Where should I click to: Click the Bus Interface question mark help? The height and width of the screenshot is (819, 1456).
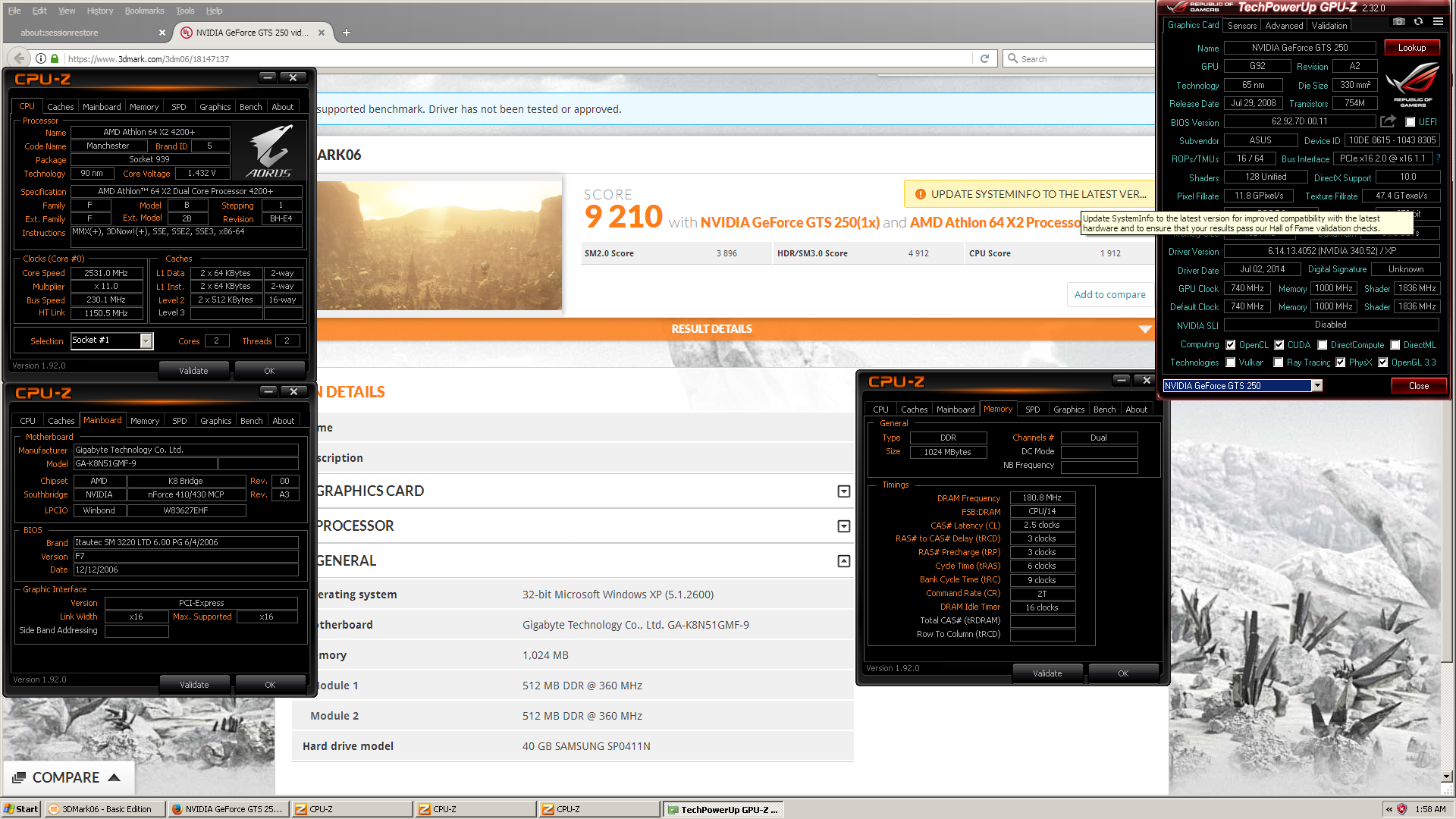click(1438, 158)
